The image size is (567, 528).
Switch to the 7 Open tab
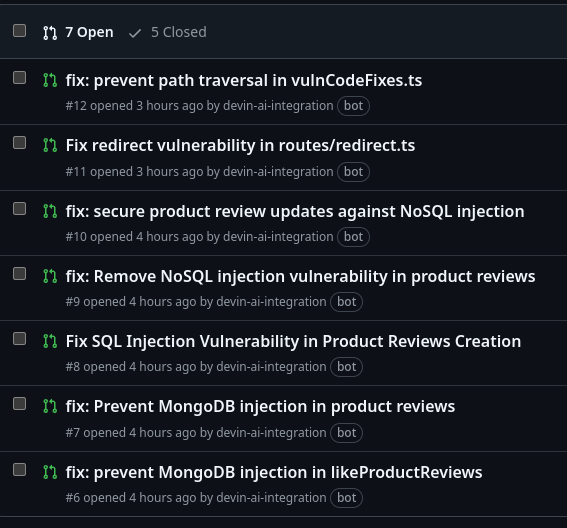(78, 32)
